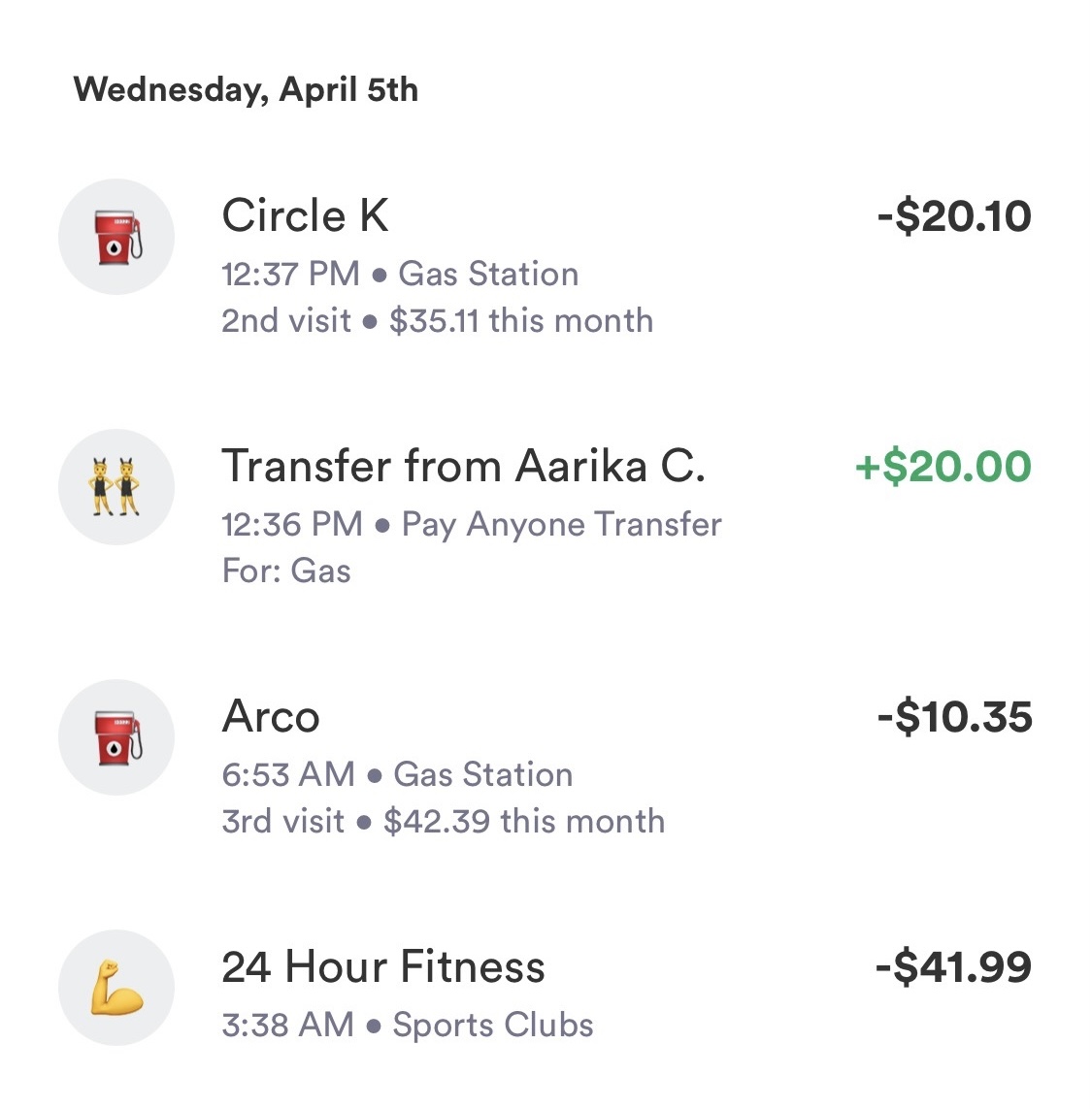
Task: View the 24 Hour Fitness transaction
Action: [383, 967]
